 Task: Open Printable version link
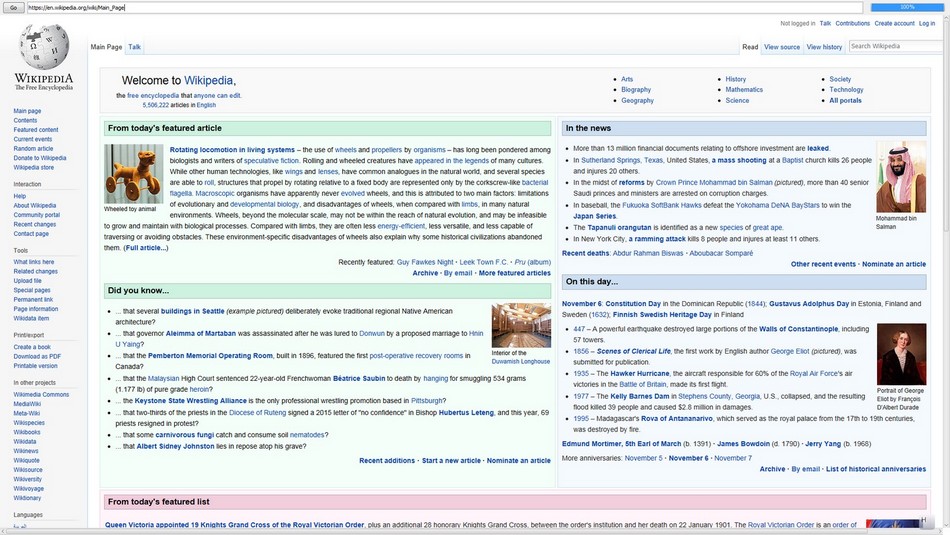click(x=35, y=366)
